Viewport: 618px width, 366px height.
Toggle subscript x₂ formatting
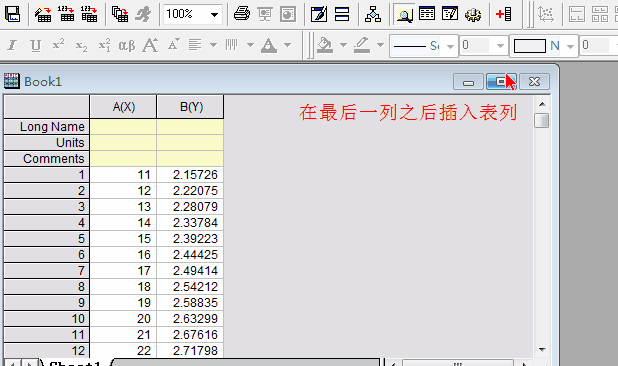(81, 46)
